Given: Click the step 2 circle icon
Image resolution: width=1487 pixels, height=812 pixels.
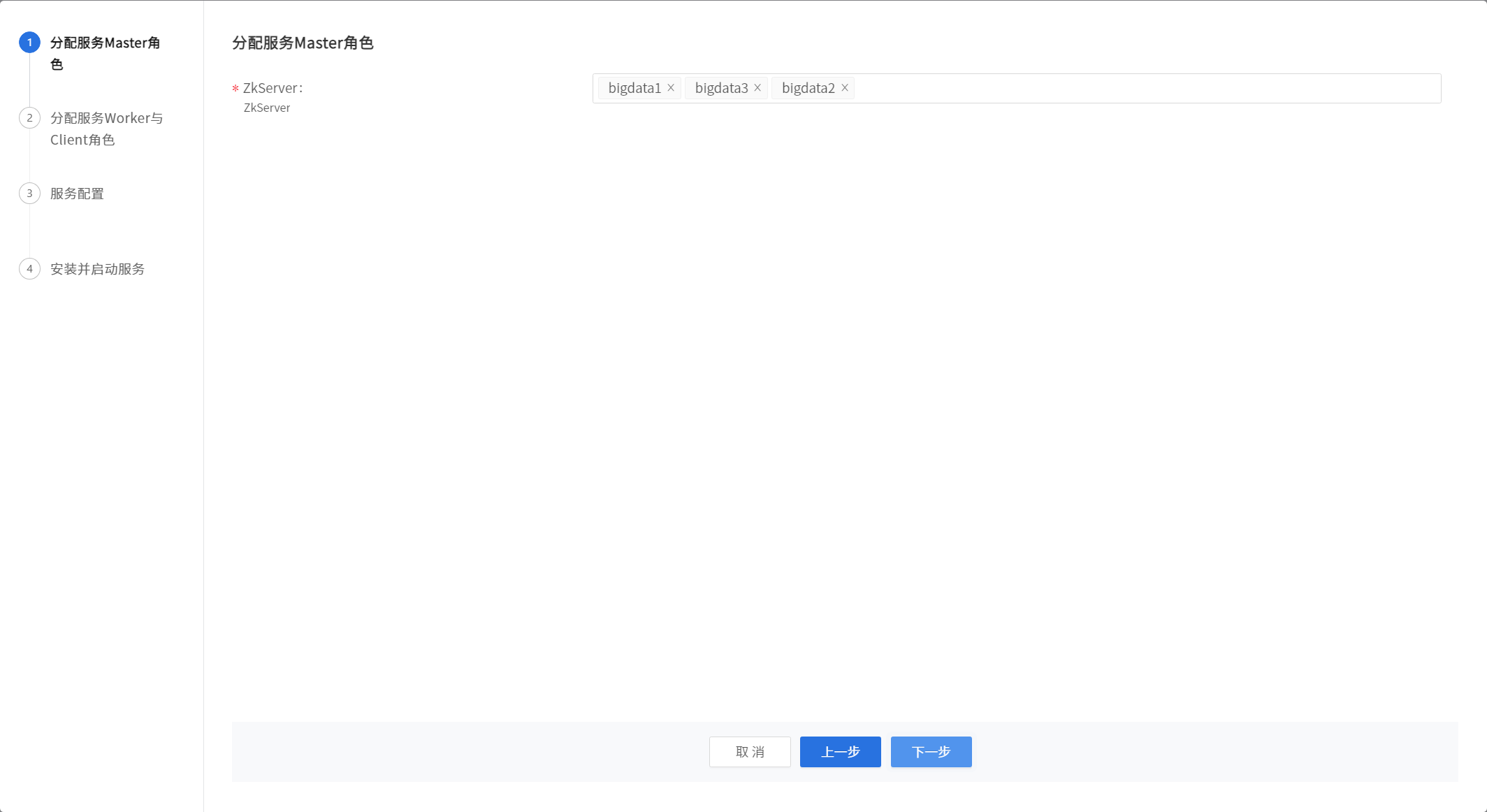Looking at the screenshot, I should tap(29, 118).
